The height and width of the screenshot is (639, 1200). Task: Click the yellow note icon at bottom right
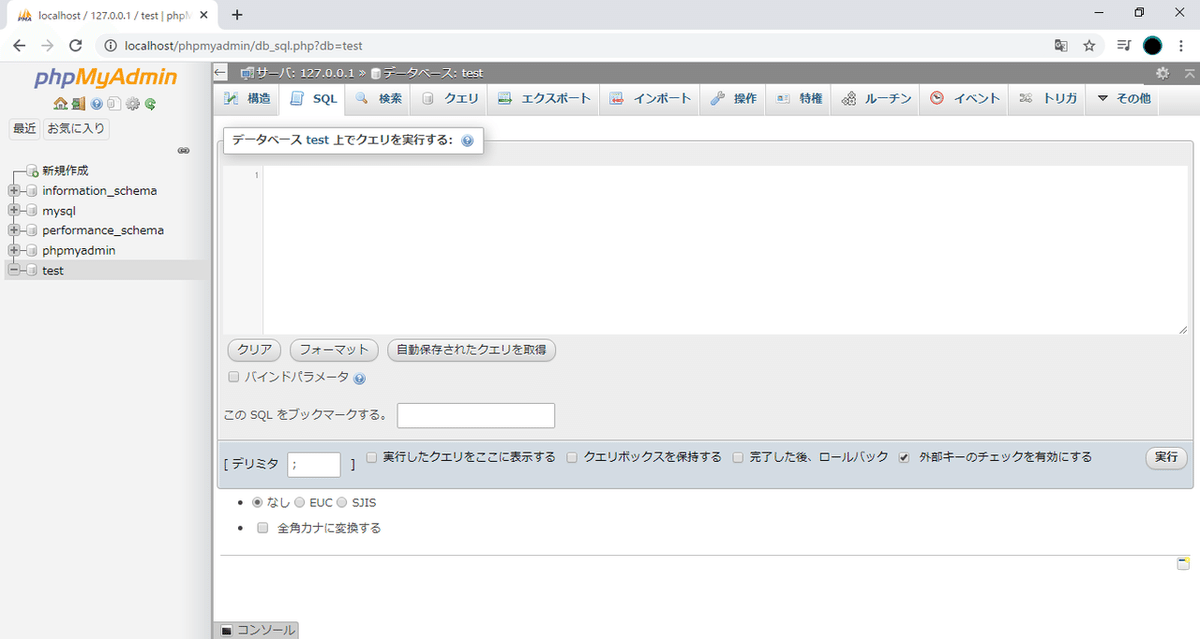pyautogui.click(x=1183, y=564)
